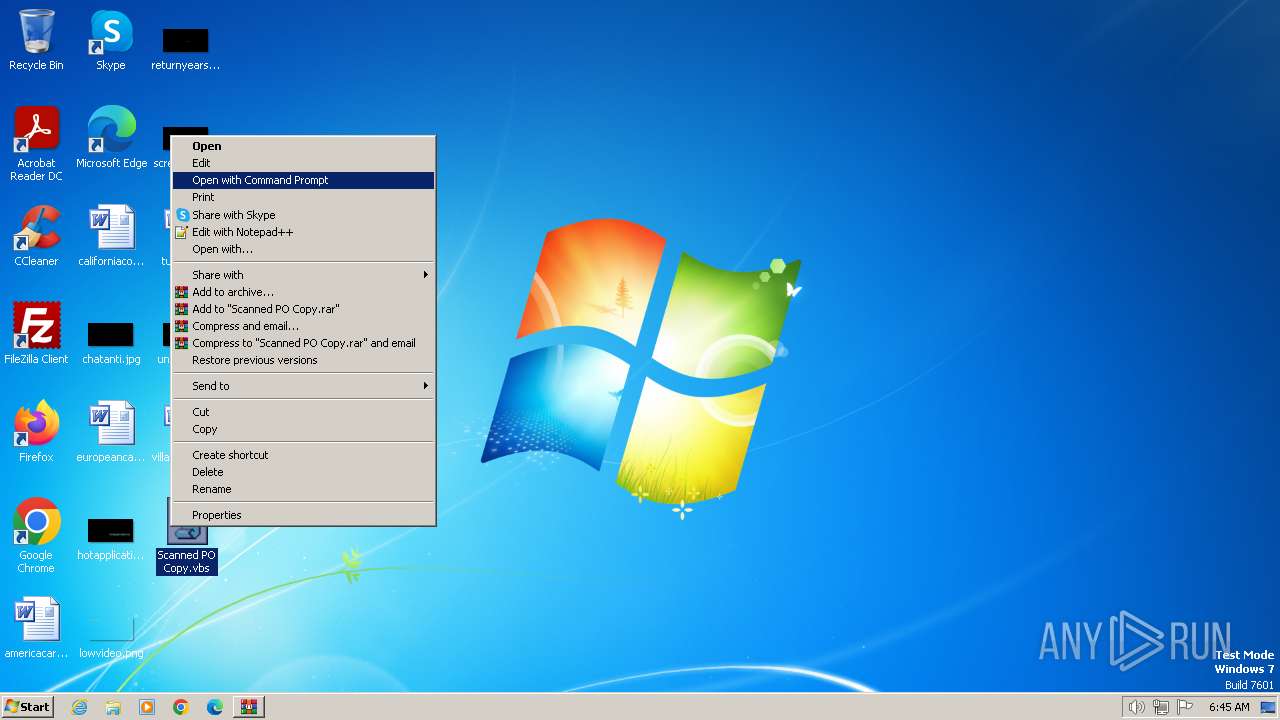Viewport: 1280px width, 720px height.
Task: Expand the Share with submenu
Action: (303, 275)
